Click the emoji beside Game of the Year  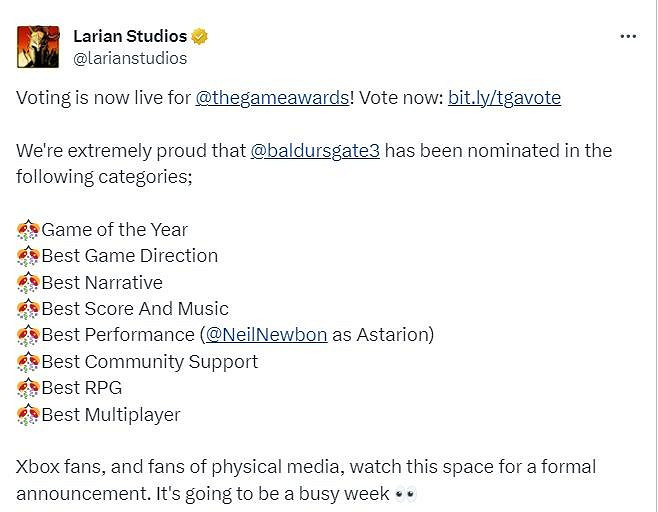click(28, 230)
